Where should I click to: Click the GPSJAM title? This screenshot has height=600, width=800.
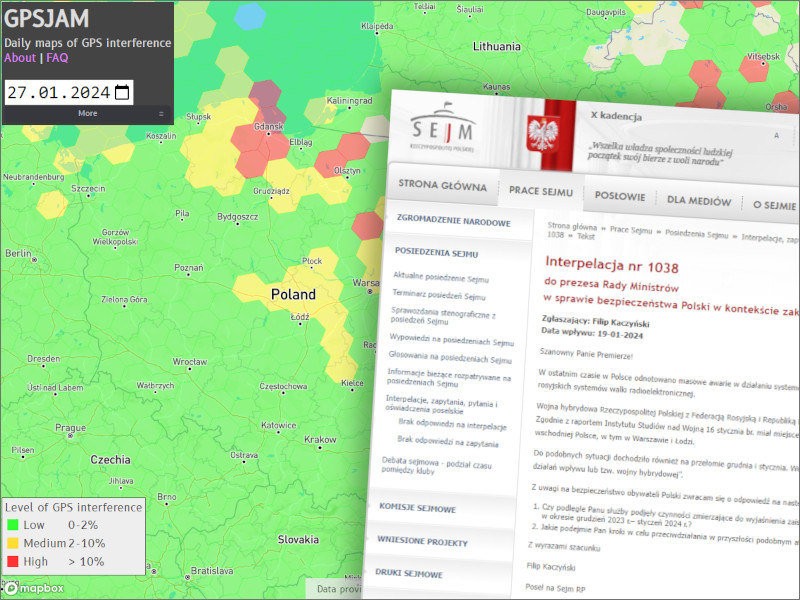click(x=46, y=18)
